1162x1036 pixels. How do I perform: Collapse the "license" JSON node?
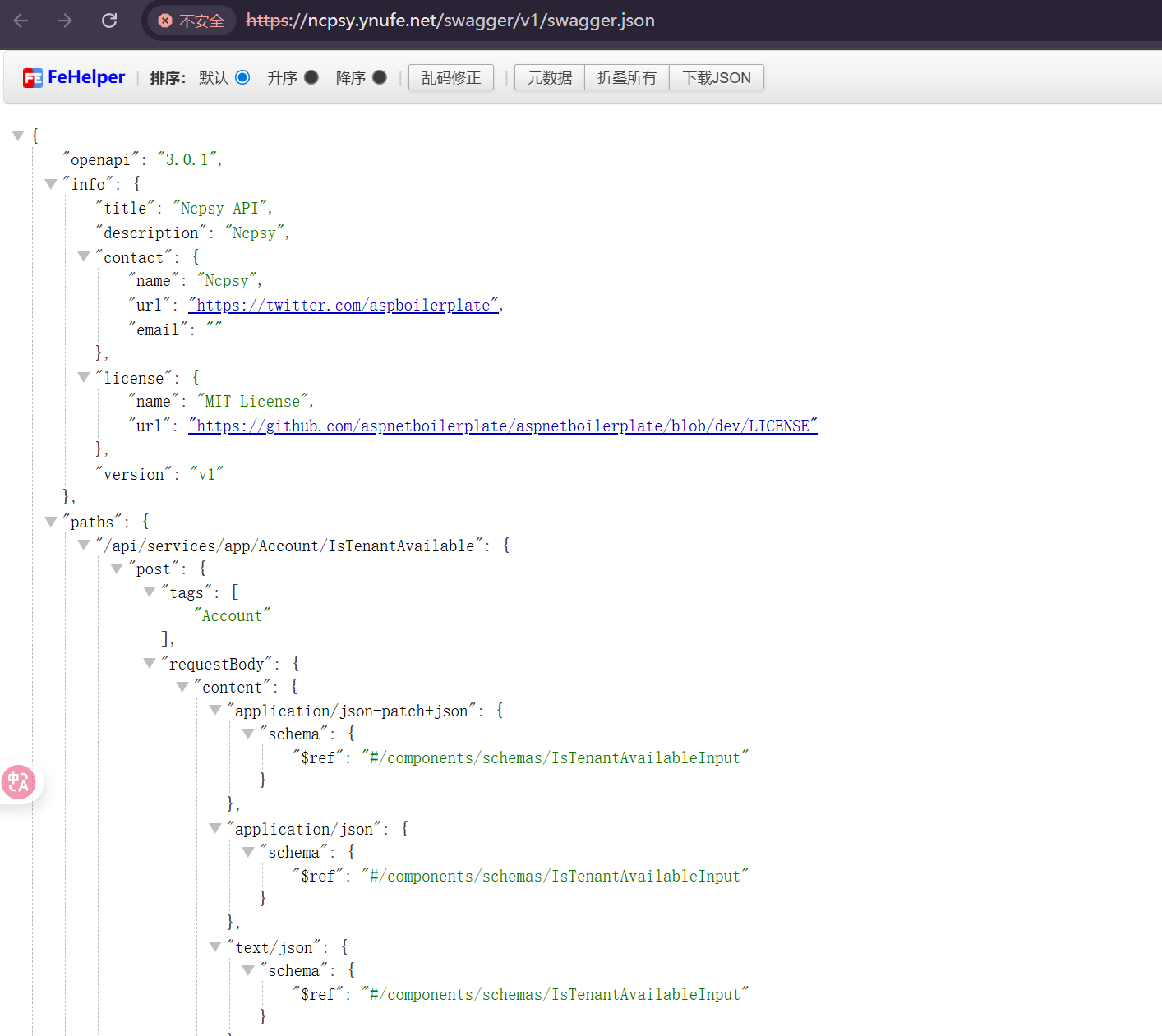pyautogui.click(x=84, y=378)
